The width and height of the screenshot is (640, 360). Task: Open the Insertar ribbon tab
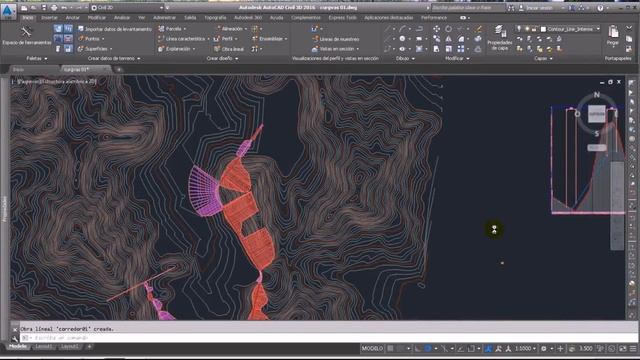pyautogui.click(x=49, y=18)
